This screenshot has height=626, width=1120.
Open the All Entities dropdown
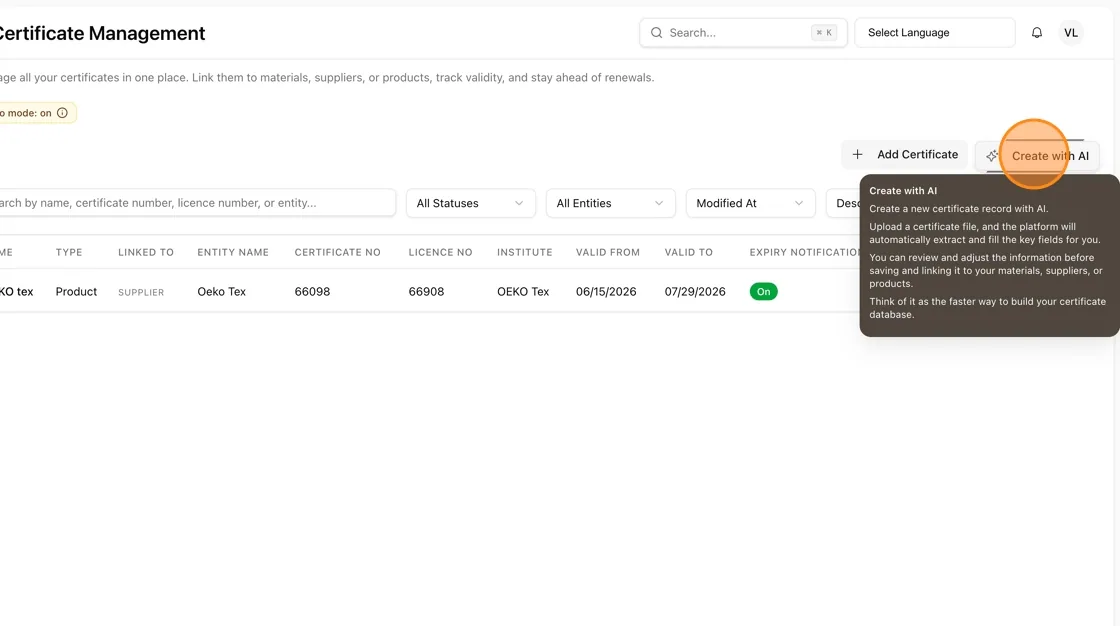[x=611, y=203]
